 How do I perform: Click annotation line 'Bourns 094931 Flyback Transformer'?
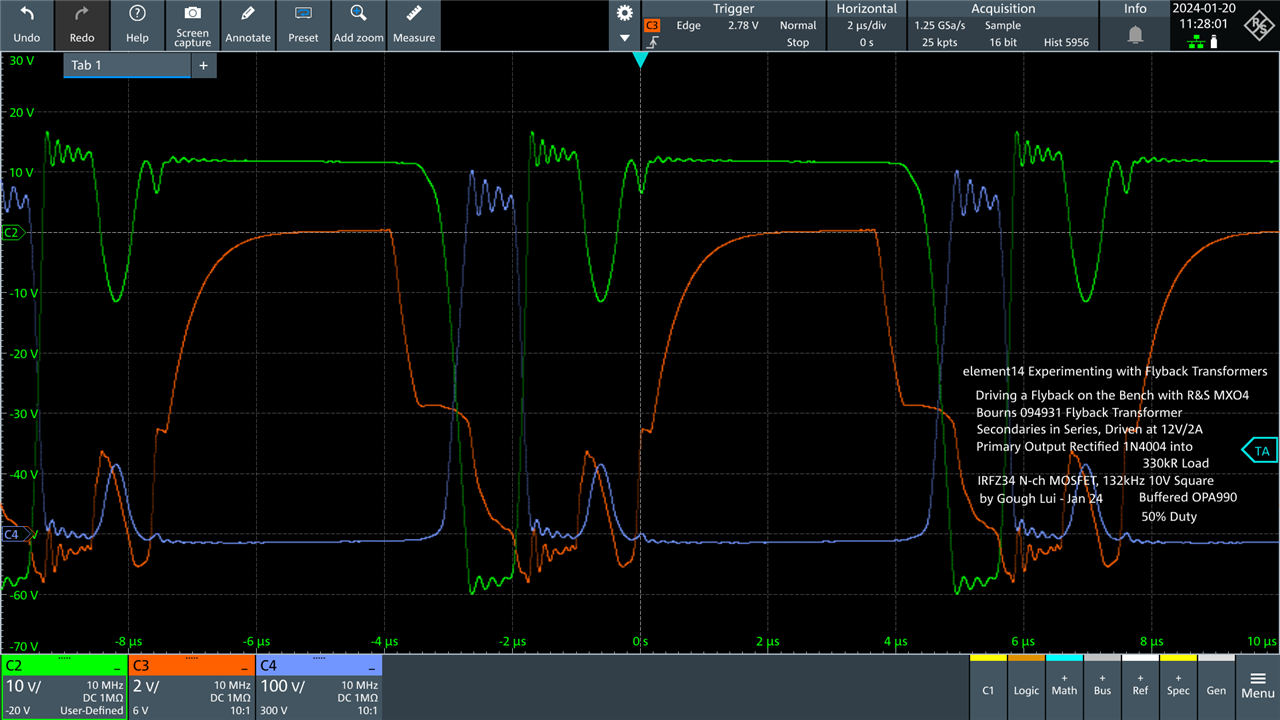click(x=1079, y=412)
